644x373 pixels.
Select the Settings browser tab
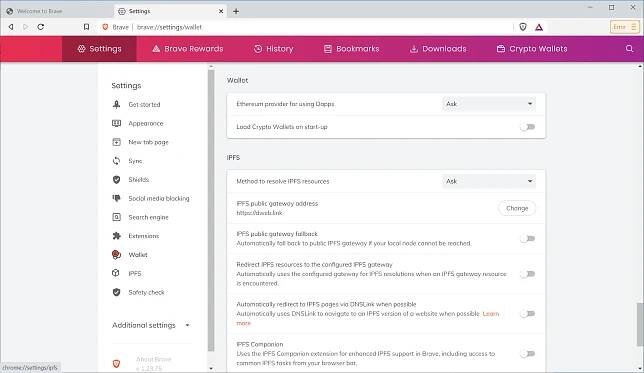pyautogui.click(x=170, y=11)
